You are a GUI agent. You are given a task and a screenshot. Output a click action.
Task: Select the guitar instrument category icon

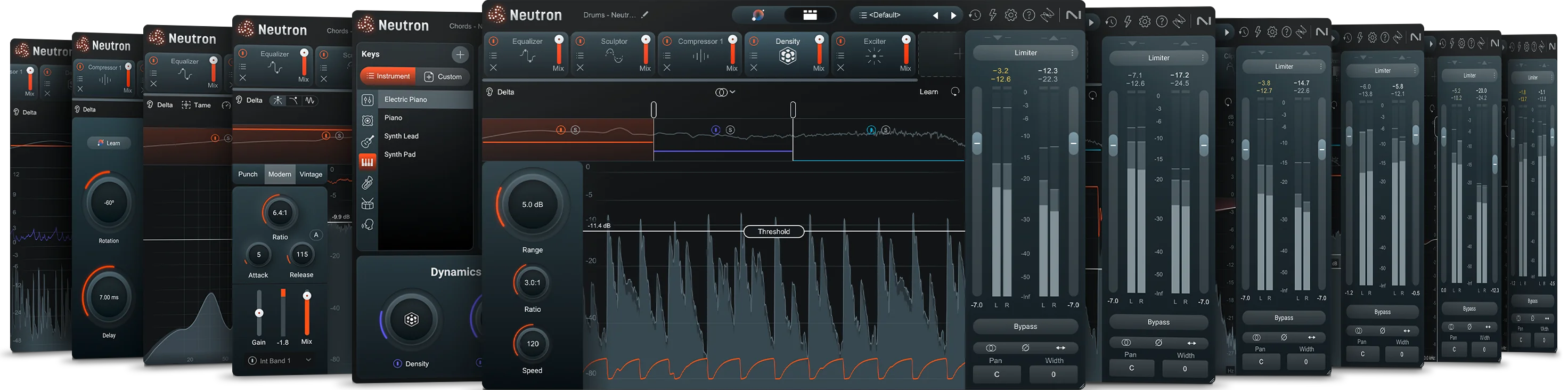coord(367,141)
